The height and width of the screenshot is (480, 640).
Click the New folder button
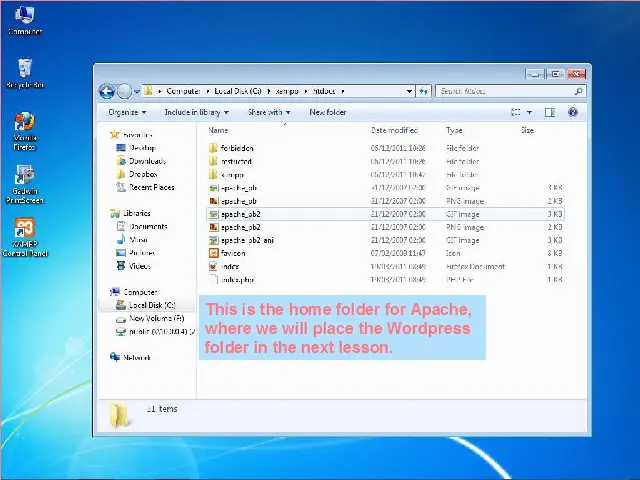coord(327,112)
